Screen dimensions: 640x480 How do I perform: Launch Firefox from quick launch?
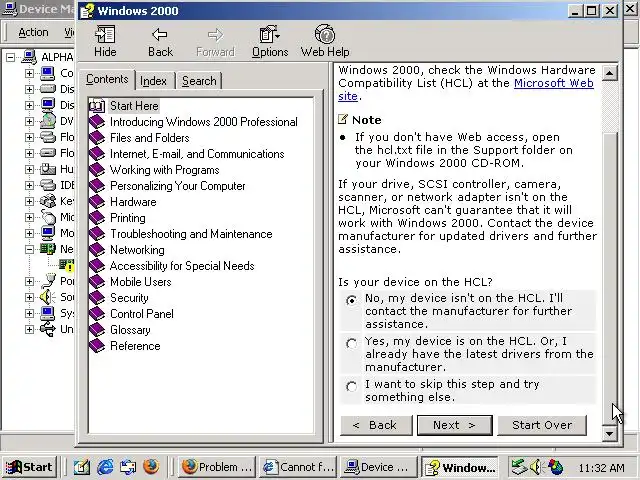click(151, 467)
